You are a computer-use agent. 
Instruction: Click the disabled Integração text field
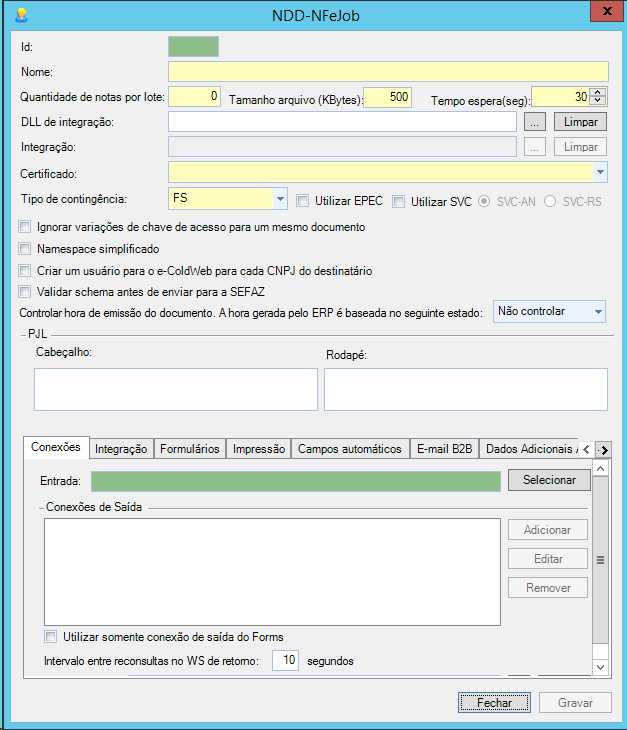(x=342, y=147)
